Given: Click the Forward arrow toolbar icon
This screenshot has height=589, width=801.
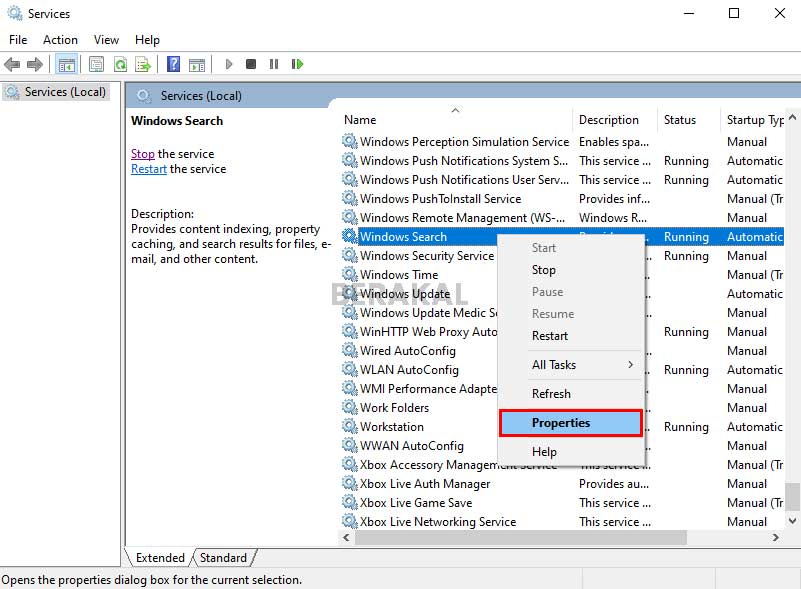Looking at the screenshot, I should (x=35, y=64).
